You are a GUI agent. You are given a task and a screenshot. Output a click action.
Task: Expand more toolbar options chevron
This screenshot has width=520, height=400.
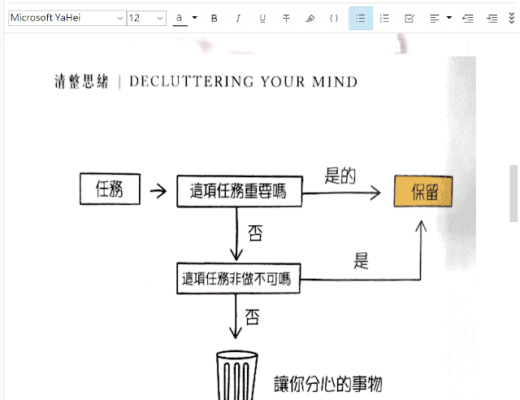[x=512, y=18]
